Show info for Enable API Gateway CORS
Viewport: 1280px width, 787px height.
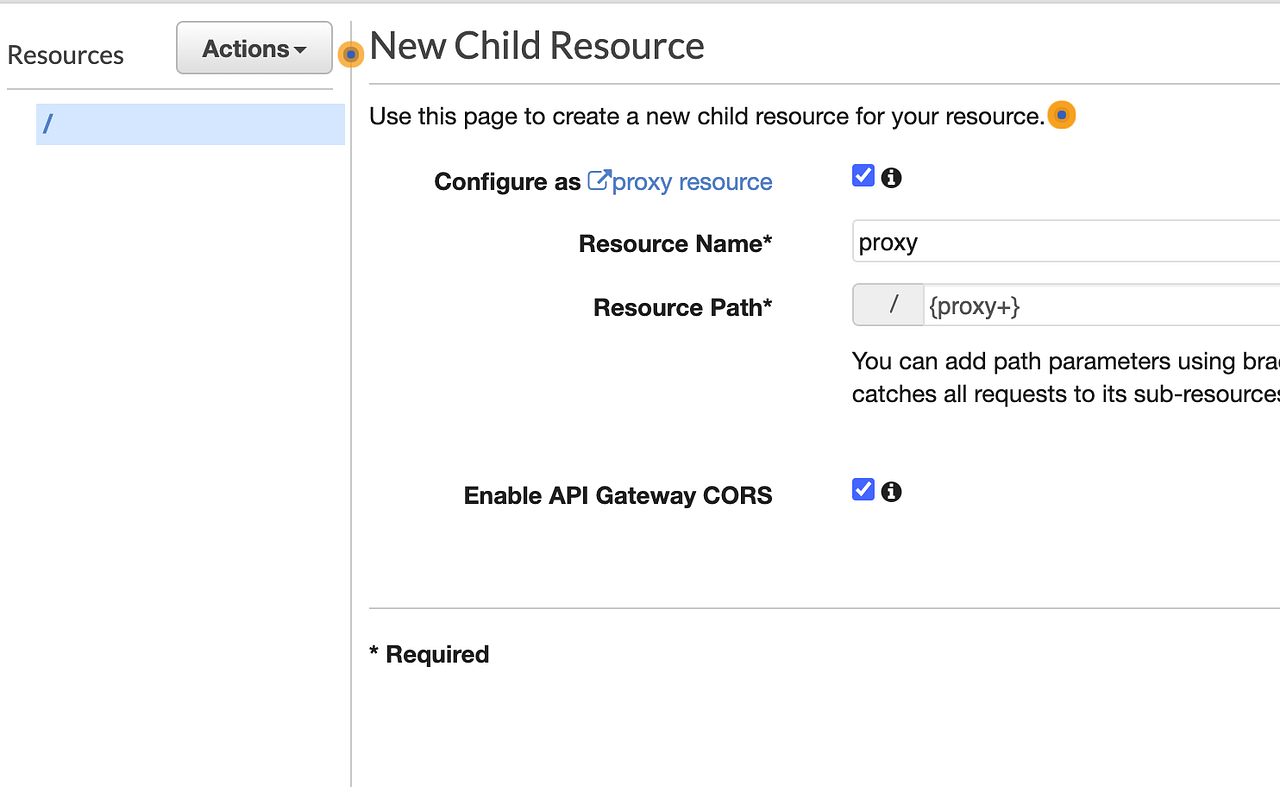891,492
